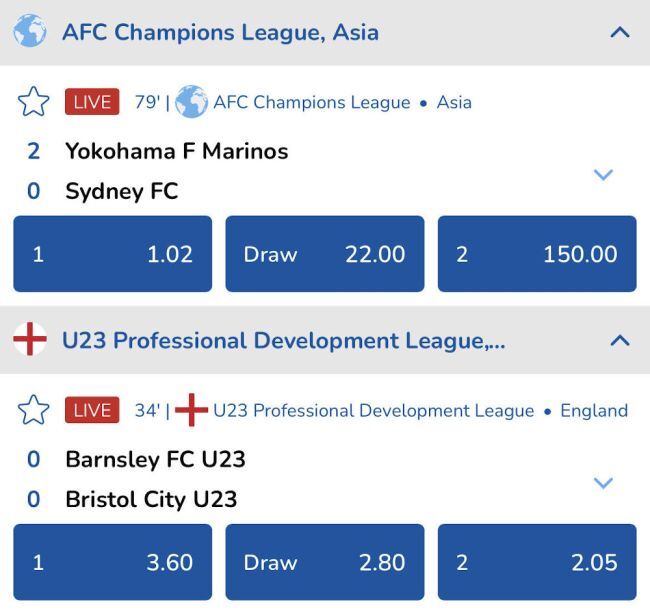
Task: Click the LIVE badge on Yokohama match
Action: pos(92,102)
